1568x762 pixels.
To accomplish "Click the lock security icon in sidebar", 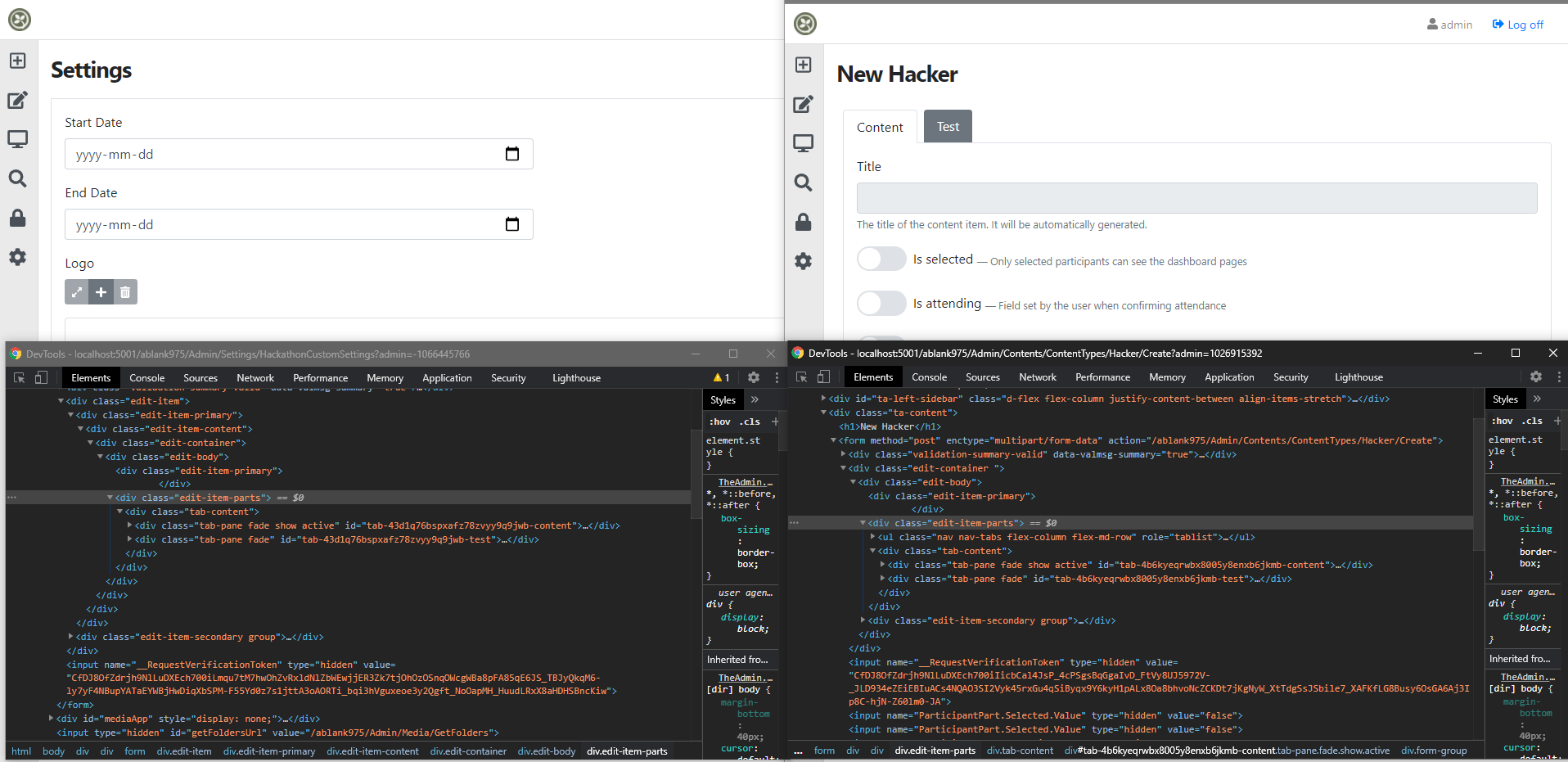I will click(17, 218).
